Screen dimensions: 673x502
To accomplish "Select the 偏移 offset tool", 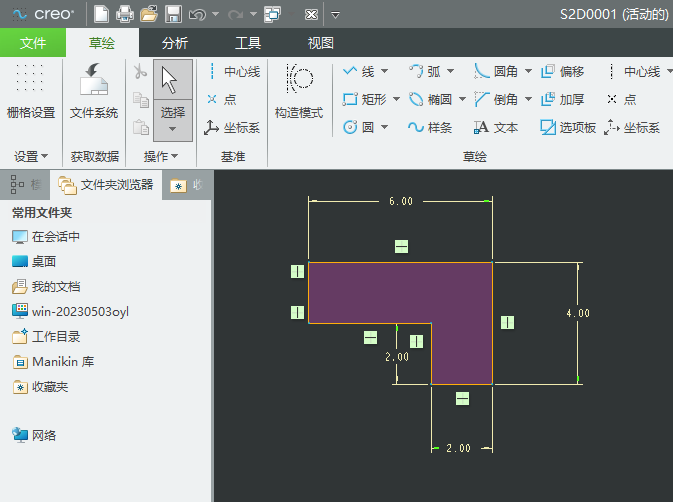I will [x=563, y=71].
